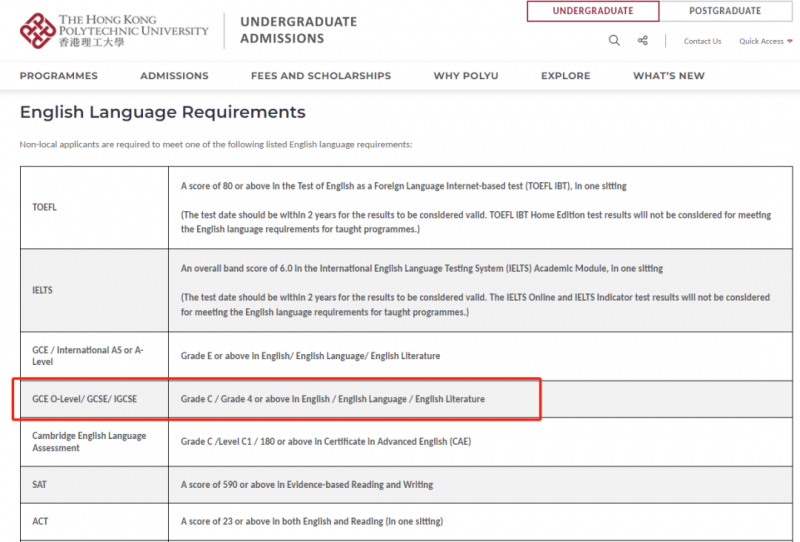Click the Grade C / Grade 4 requirement text

pyautogui.click(x=333, y=399)
